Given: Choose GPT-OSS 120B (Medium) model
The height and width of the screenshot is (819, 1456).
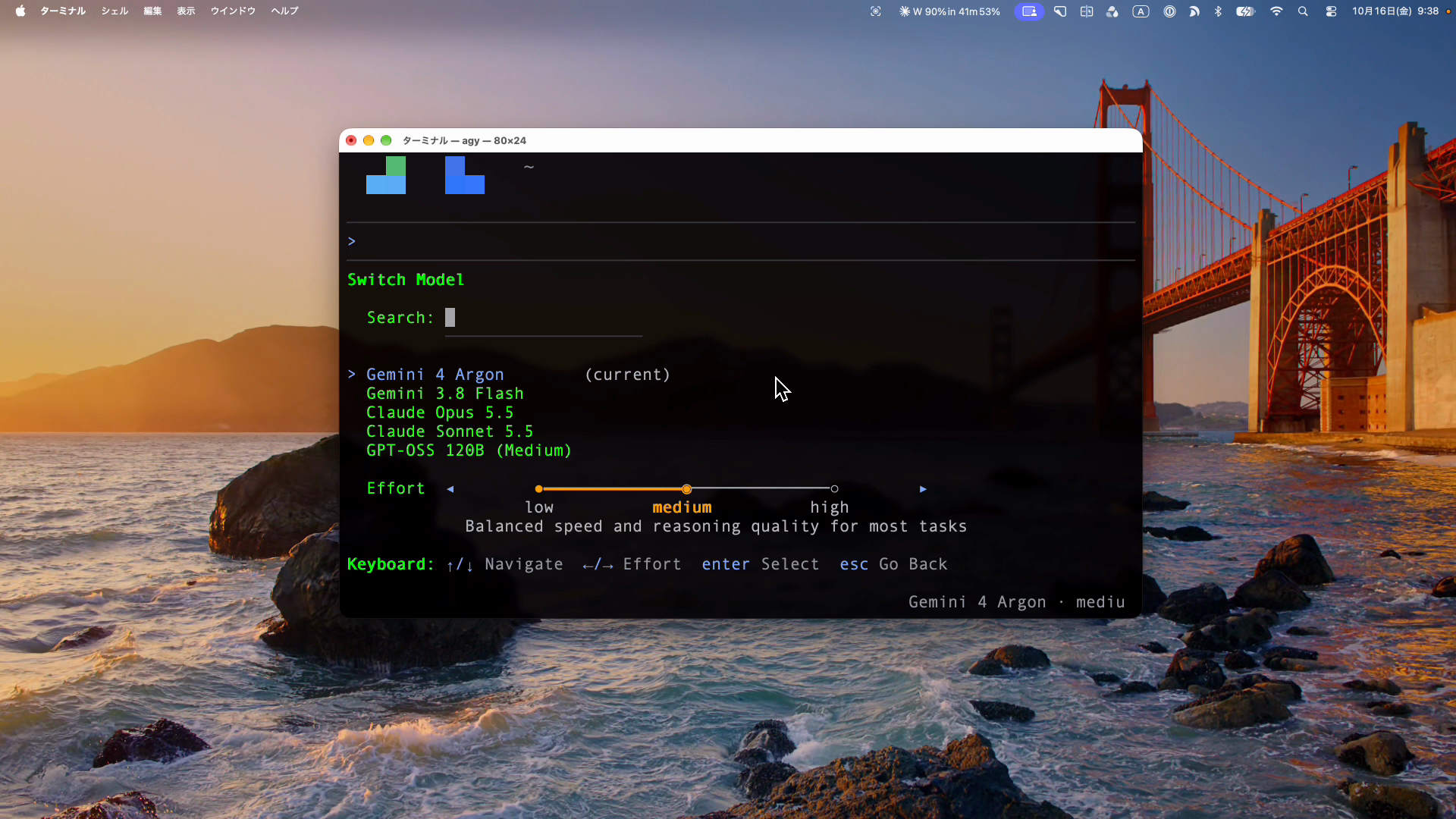Looking at the screenshot, I should click(x=469, y=450).
